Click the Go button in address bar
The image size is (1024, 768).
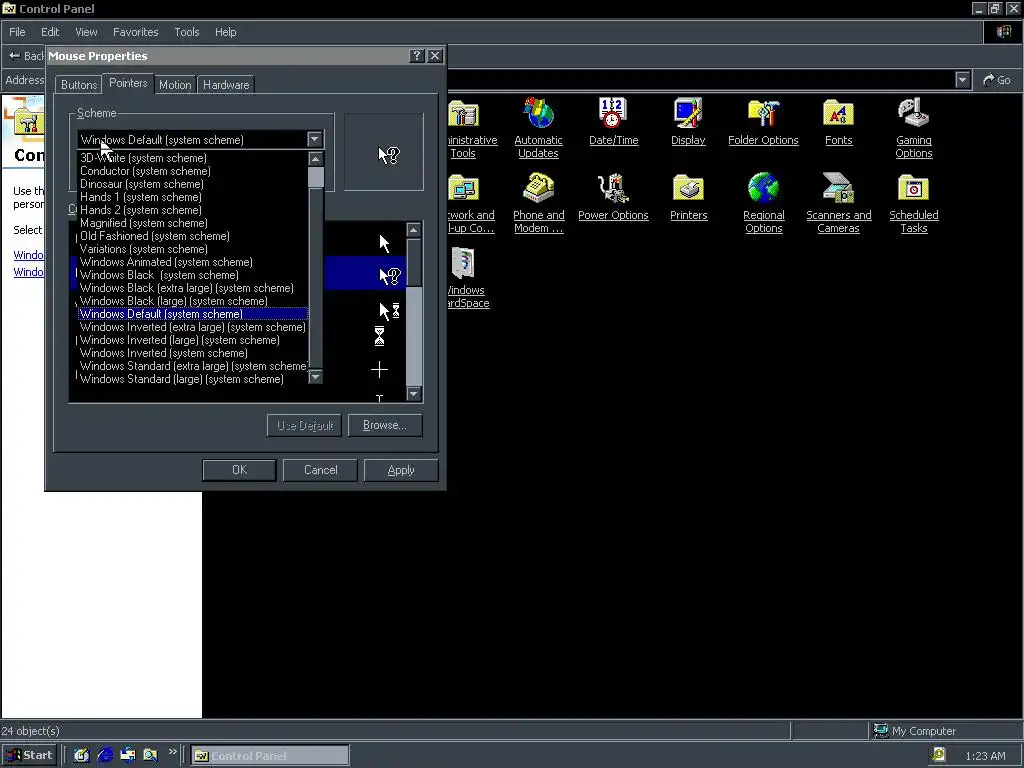997,80
